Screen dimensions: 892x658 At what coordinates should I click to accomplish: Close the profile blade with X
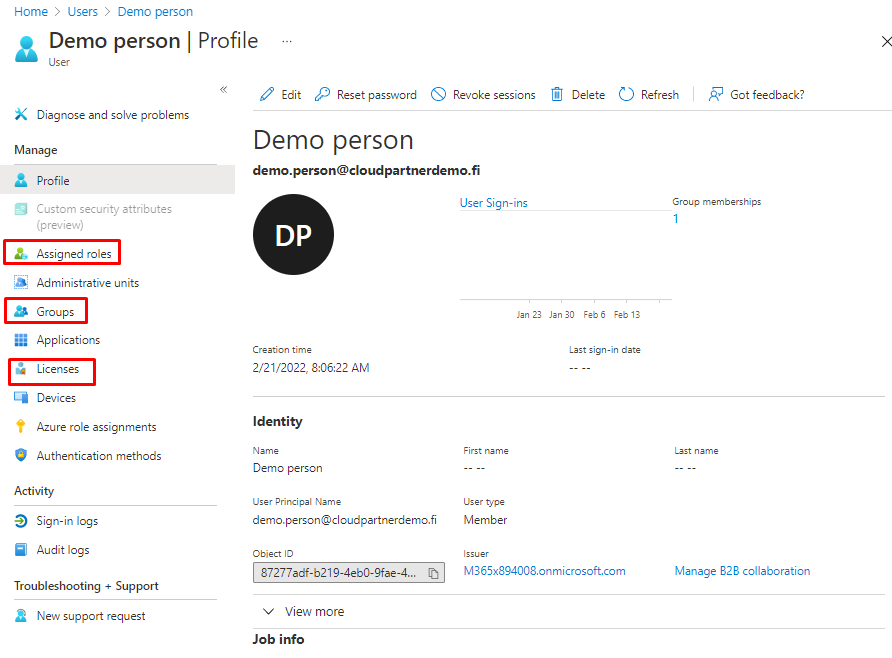(886, 42)
